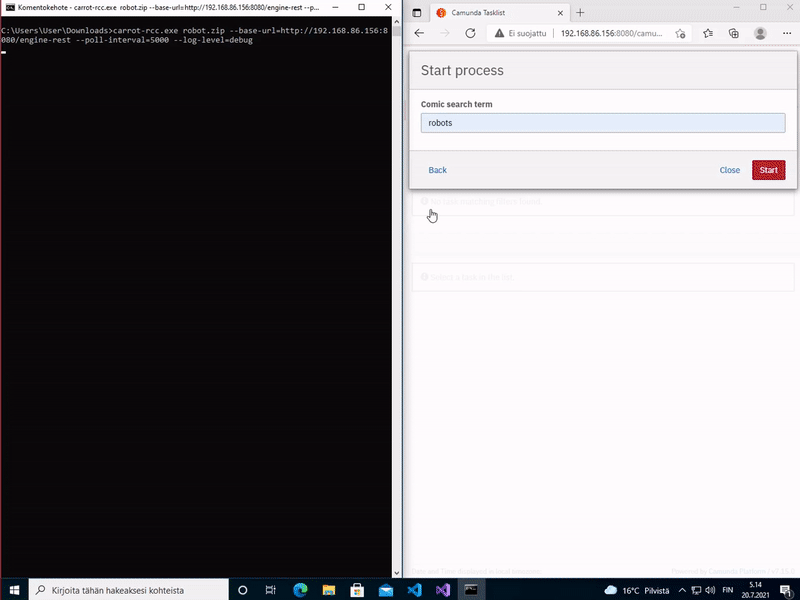Open Visual Studio Code from the taskbar
The width and height of the screenshot is (800, 600).
tap(414, 590)
